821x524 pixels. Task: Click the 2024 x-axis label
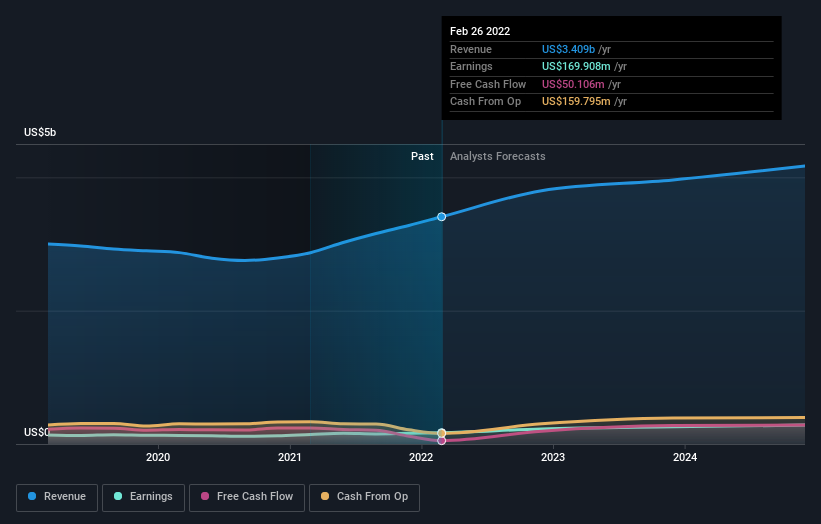click(685, 458)
